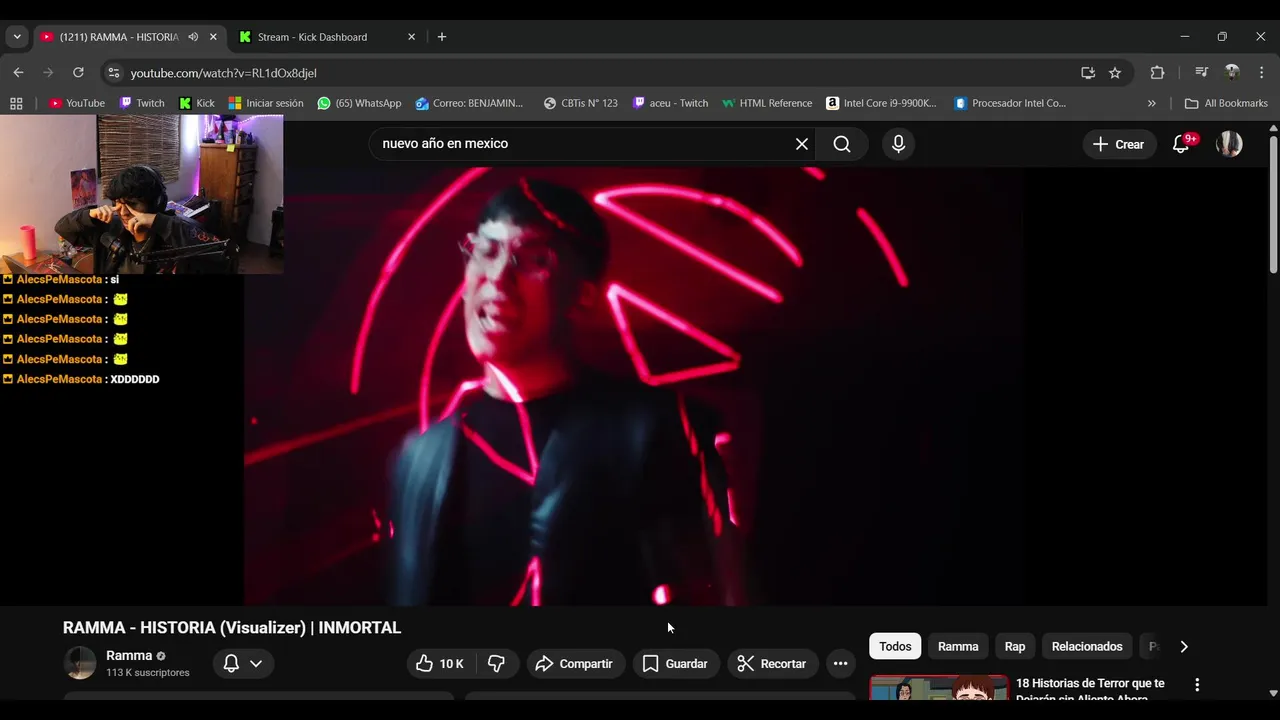Open the Twitch bookmark
This screenshot has height=720, width=1280.
[142, 103]
